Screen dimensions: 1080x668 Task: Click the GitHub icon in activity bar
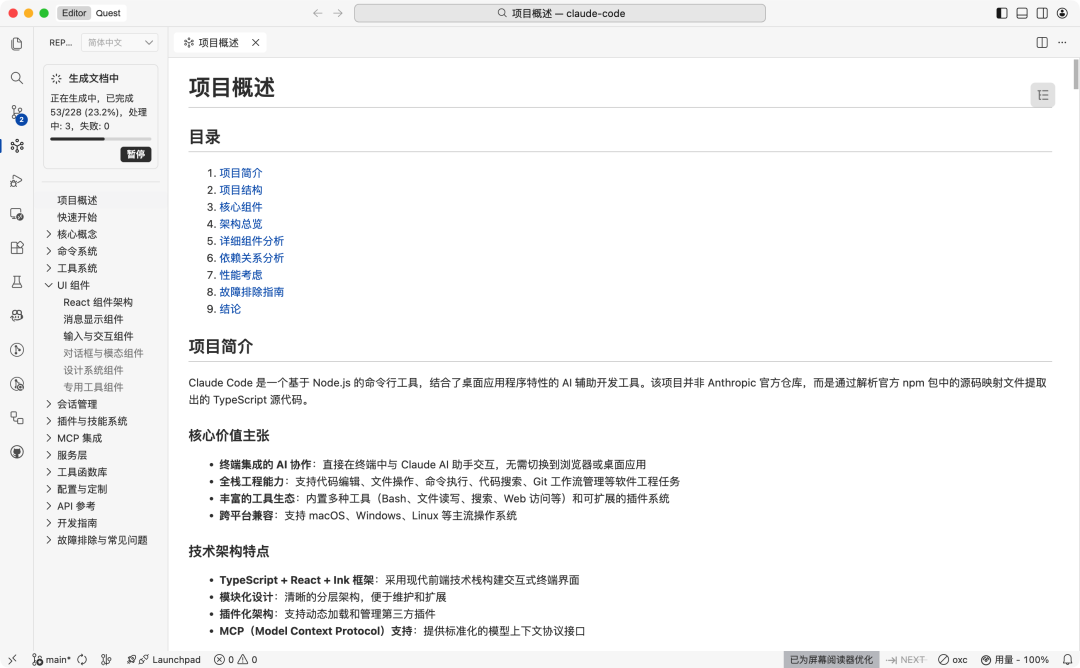tap(15, 451)
